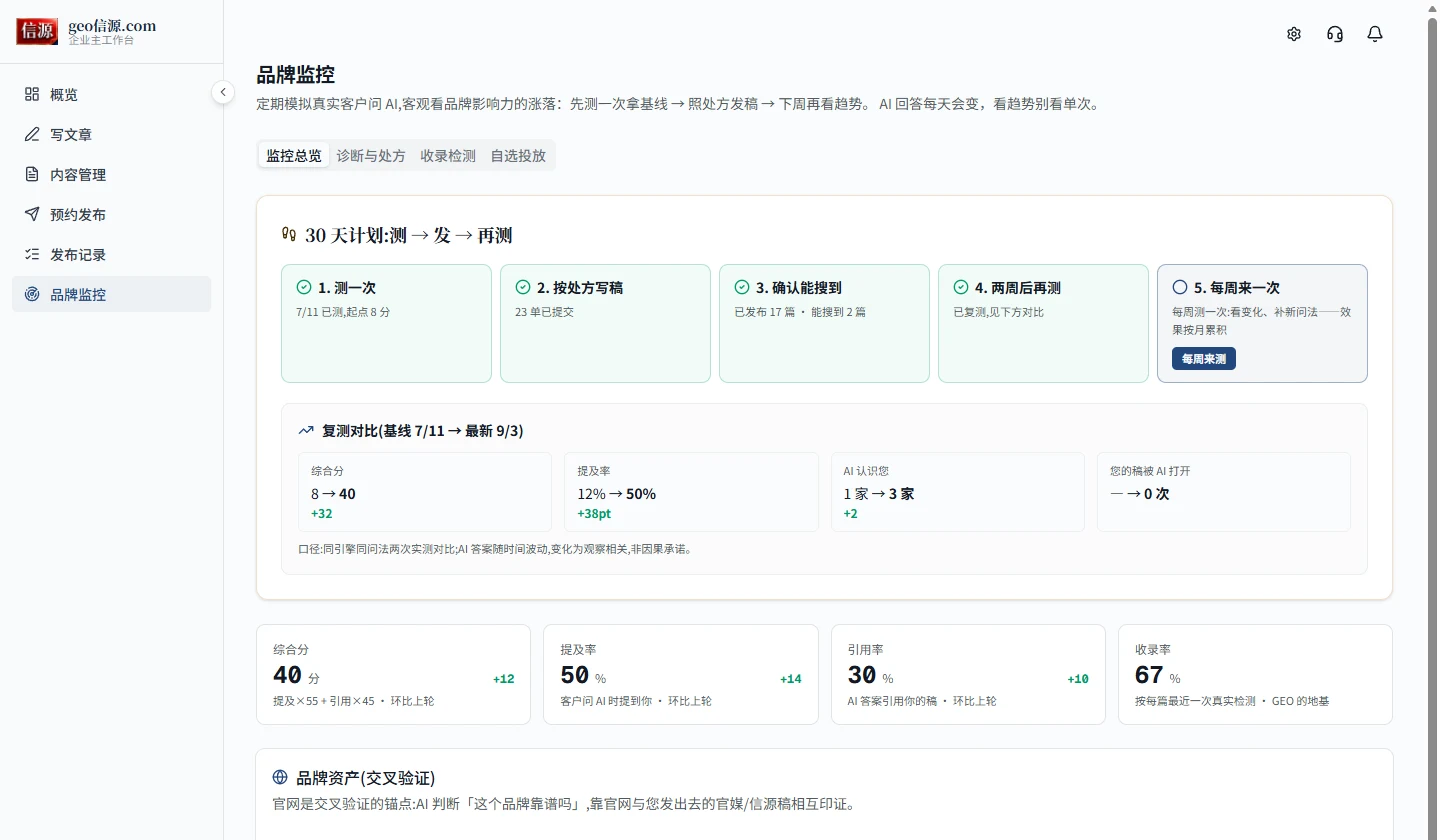Viewport: 1440px width, 840px height.
Task: Click the 写文章 pencil icon
Action: point(32,134)
